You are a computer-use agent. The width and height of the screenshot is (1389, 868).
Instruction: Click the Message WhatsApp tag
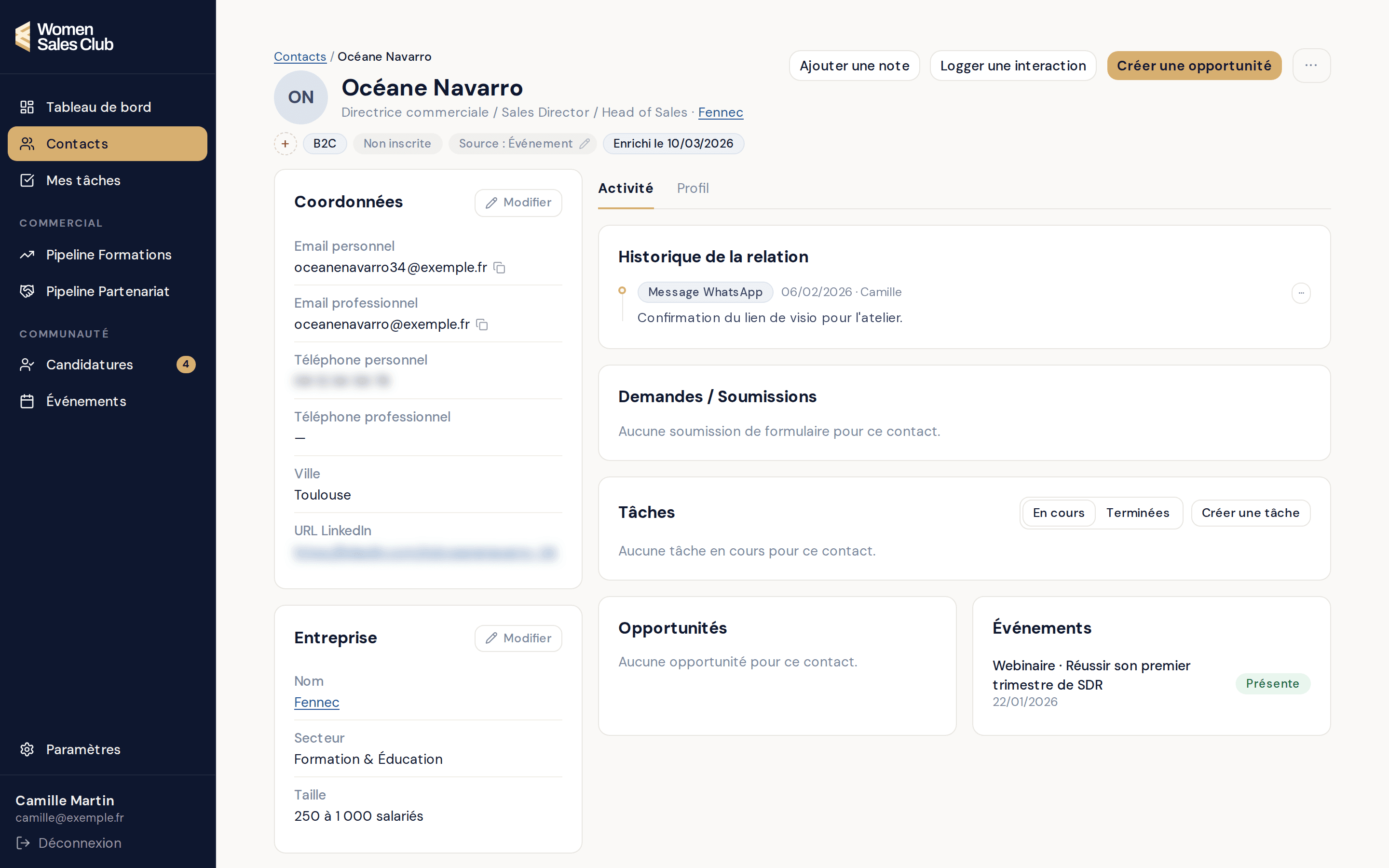tap(705, 292)
